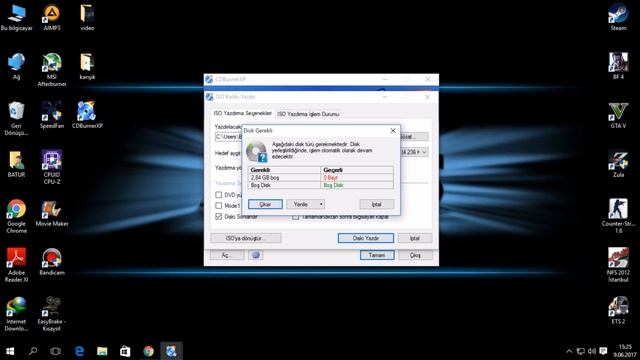The image size is (640, 360).
Task: Select the red '0 Bayt' cell
Action: (x=357, y=178)
